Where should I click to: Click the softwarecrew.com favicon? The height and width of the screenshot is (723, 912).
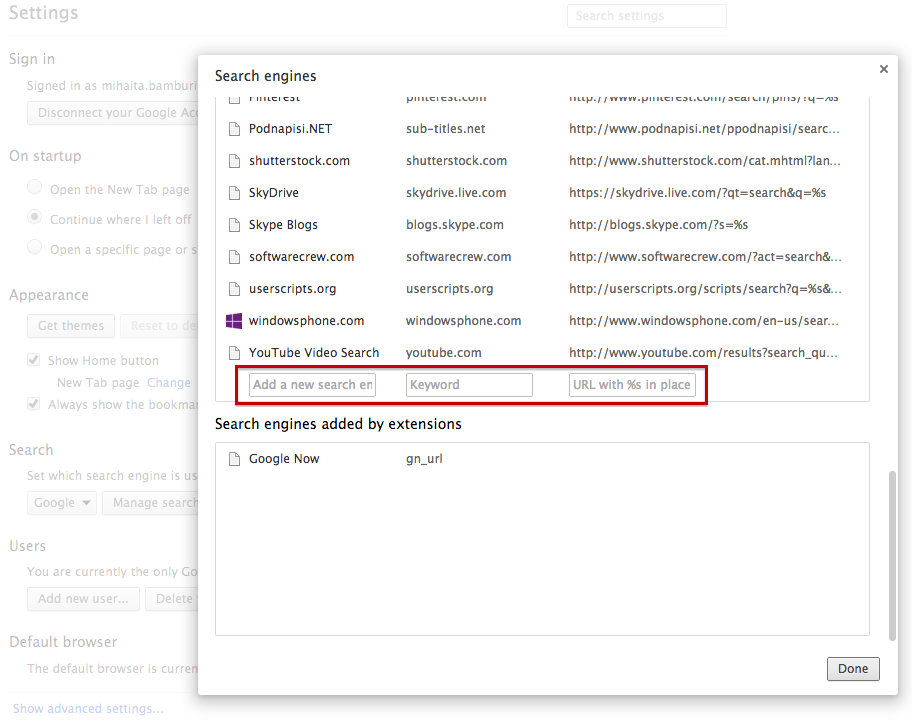click(234, 256)
